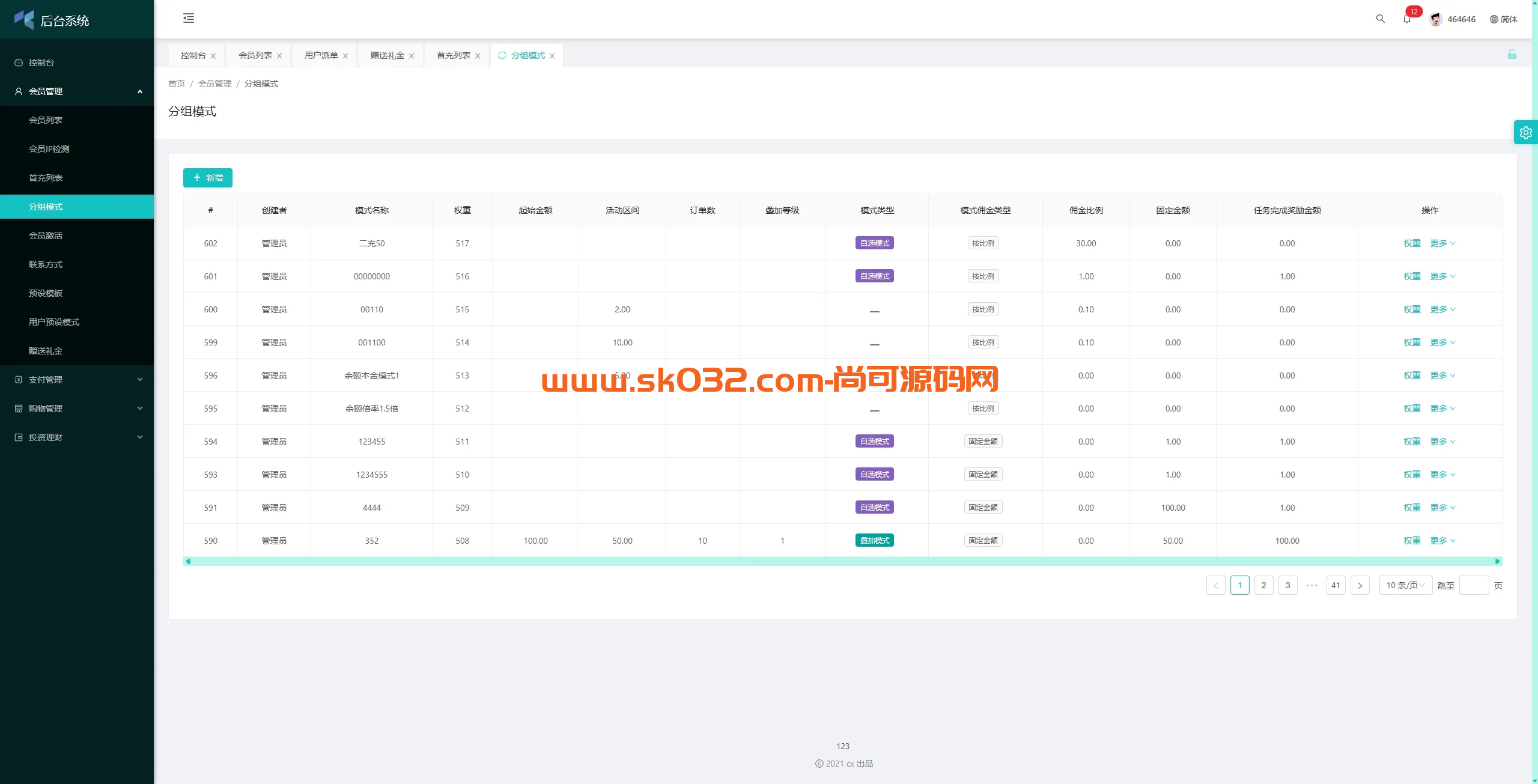Open the notification bell showing 12 alerts
1538x784 pixels.
click(1406, 20)
